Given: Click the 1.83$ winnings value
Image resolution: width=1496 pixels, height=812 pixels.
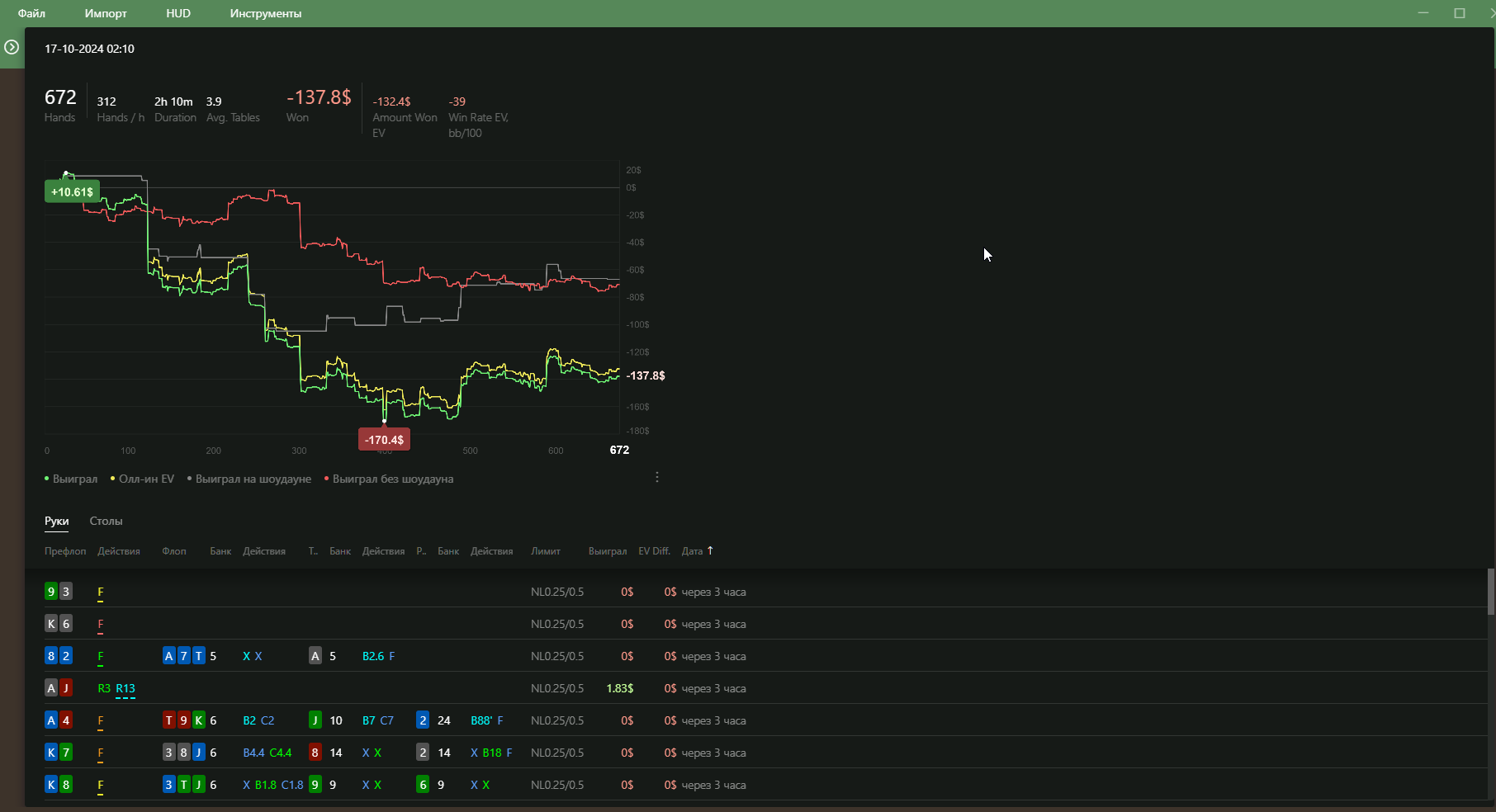Looking at the screenshot, I should pos(620,688).
